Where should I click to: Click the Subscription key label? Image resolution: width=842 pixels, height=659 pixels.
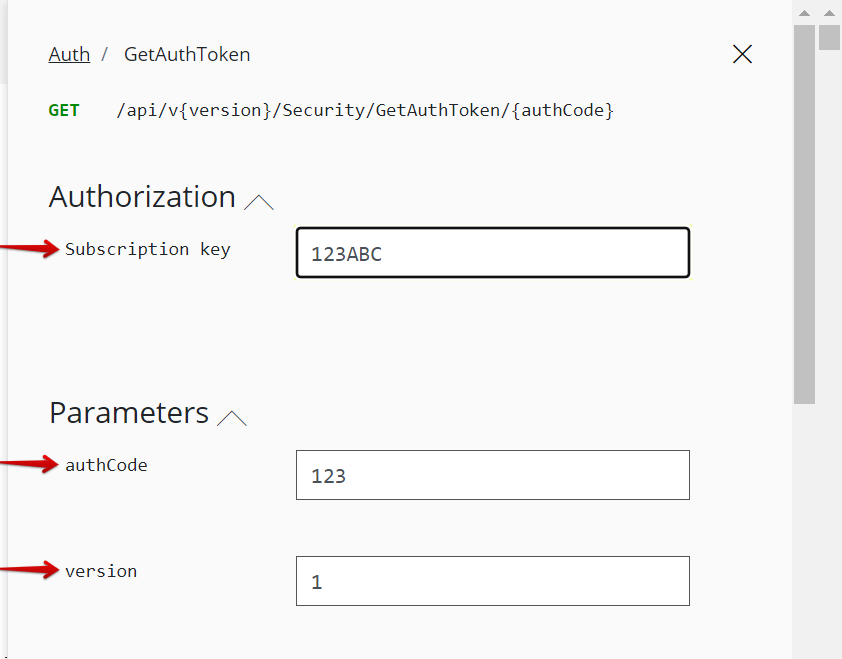pyautogui.click(x=148, y=249)
